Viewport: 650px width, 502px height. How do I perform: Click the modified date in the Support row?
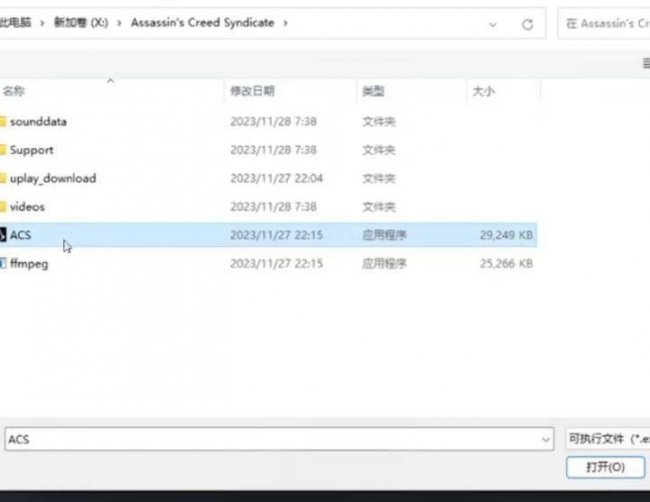(x=274, y=150)
